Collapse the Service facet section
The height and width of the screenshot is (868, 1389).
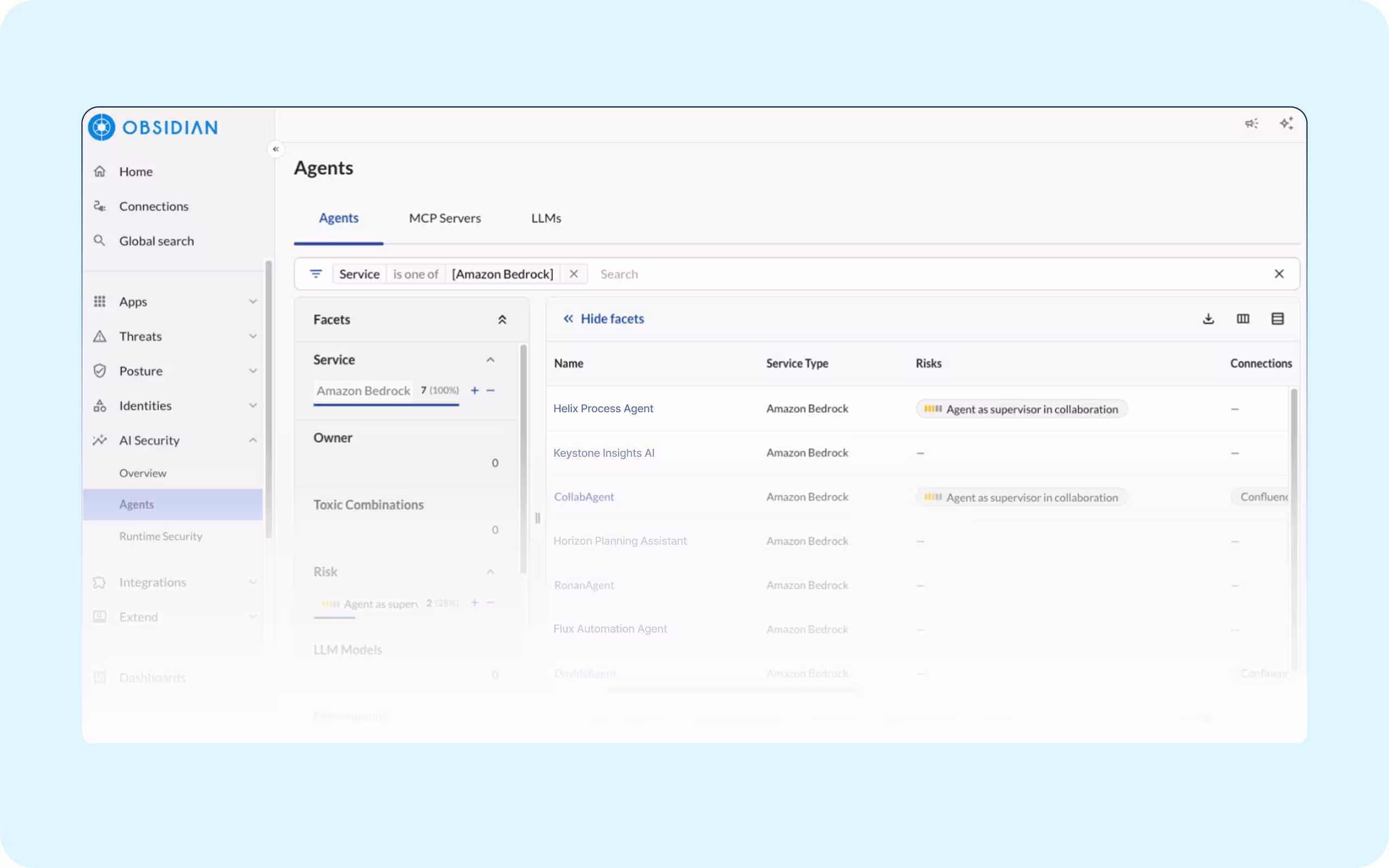[x=490, y=360]
